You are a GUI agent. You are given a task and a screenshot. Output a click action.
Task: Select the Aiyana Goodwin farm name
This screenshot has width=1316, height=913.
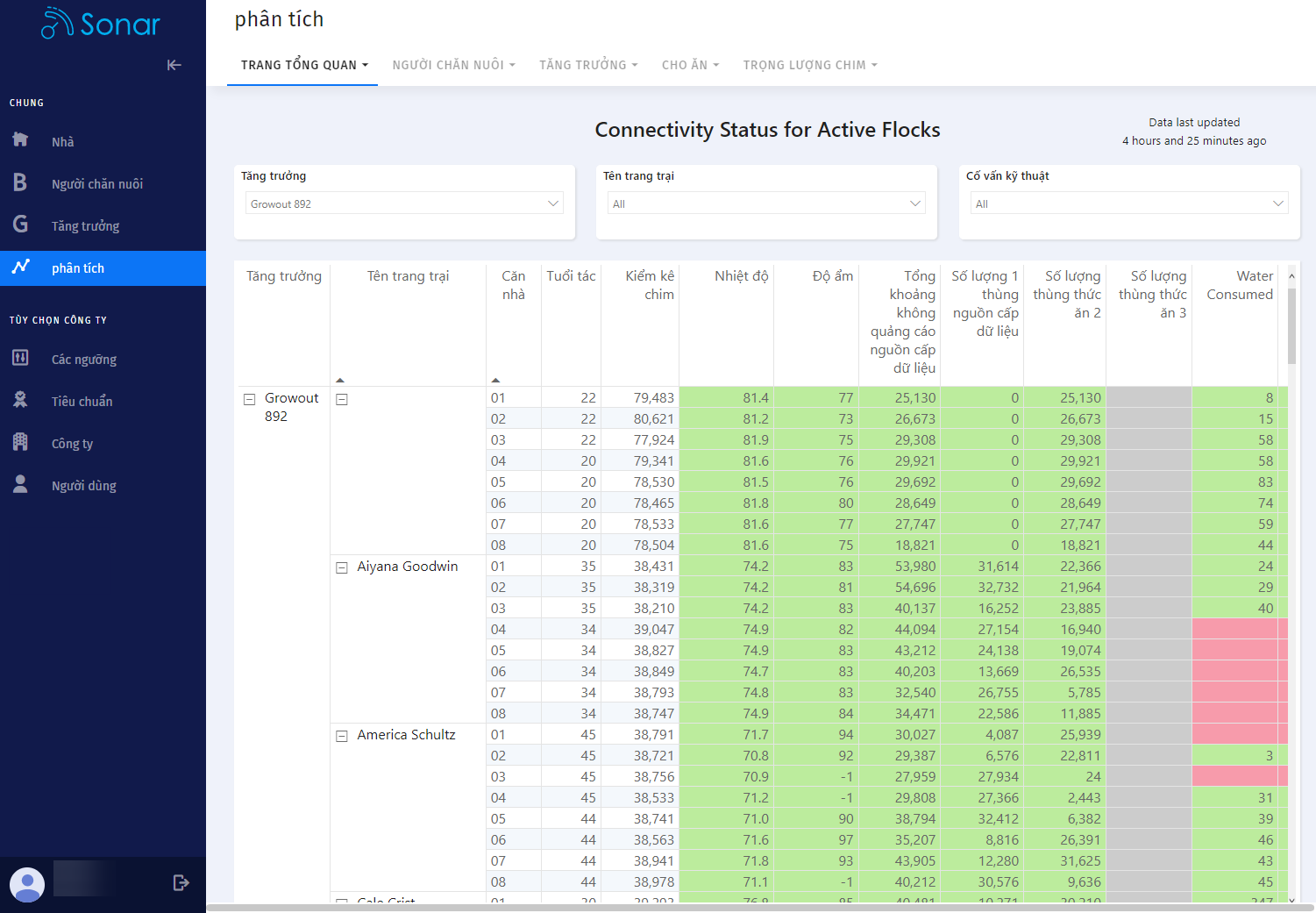pyautogui.click(x=407, y=567)
